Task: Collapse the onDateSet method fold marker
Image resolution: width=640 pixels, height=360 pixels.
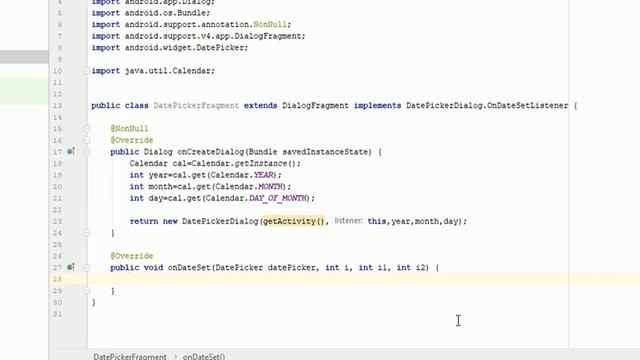Action: pos(87,268)
